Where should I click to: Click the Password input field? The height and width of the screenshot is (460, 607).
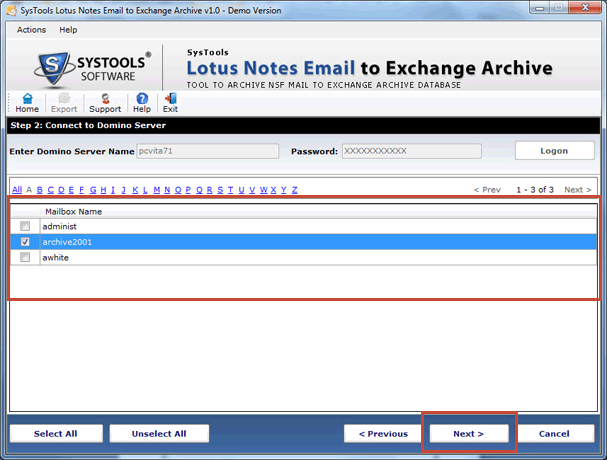tap(412, 151)
